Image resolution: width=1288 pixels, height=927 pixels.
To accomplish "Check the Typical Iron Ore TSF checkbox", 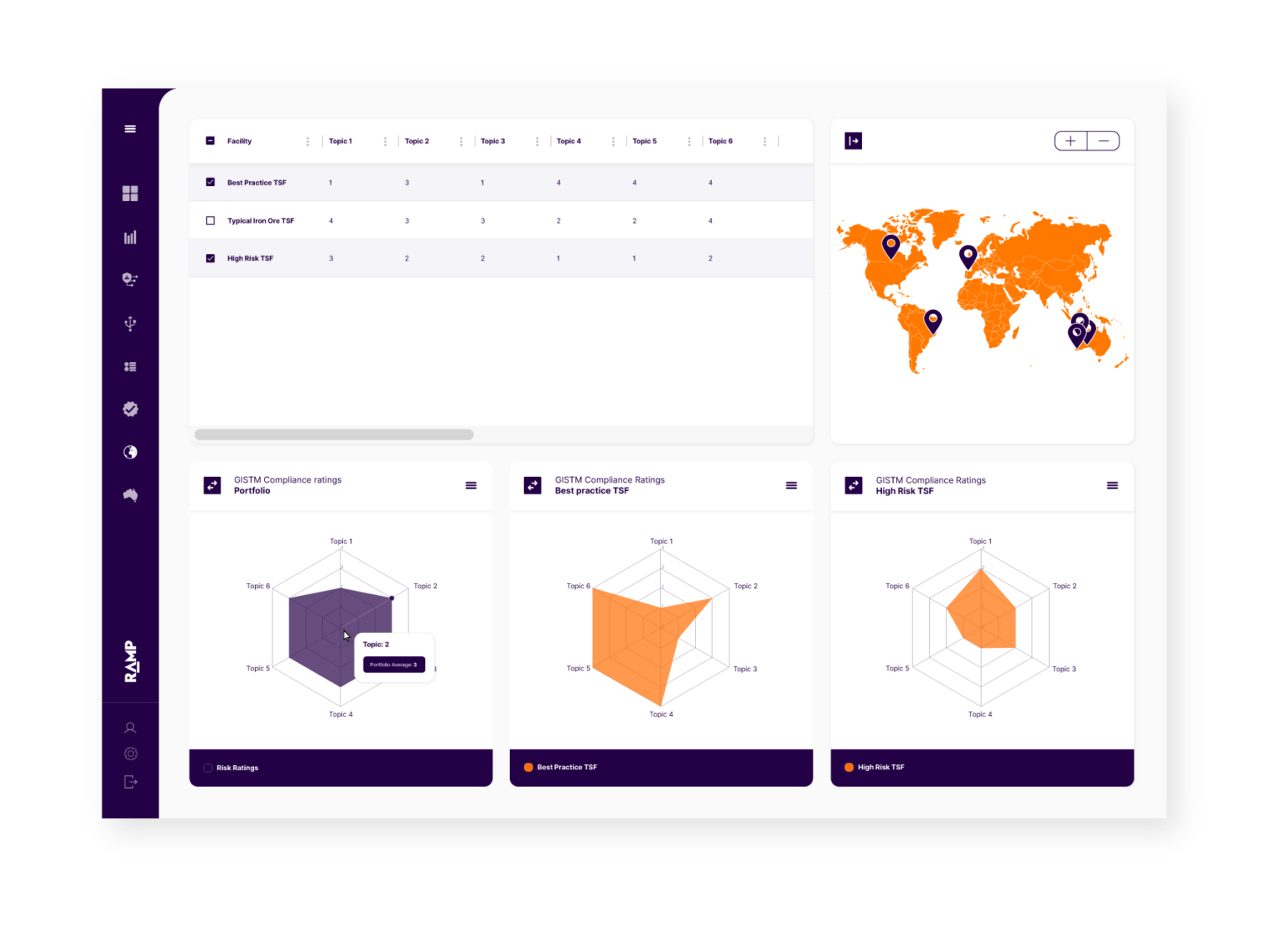I will click(210, 220).
